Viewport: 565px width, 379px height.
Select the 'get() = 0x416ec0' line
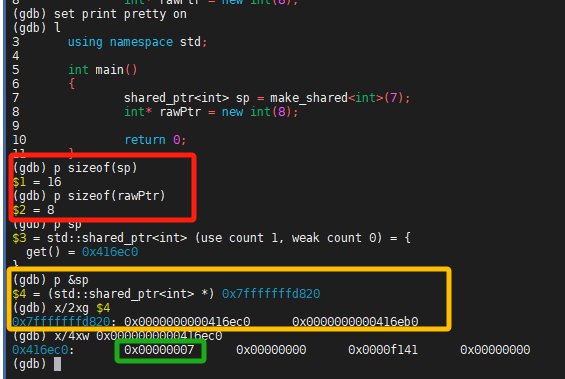[82, 252]
